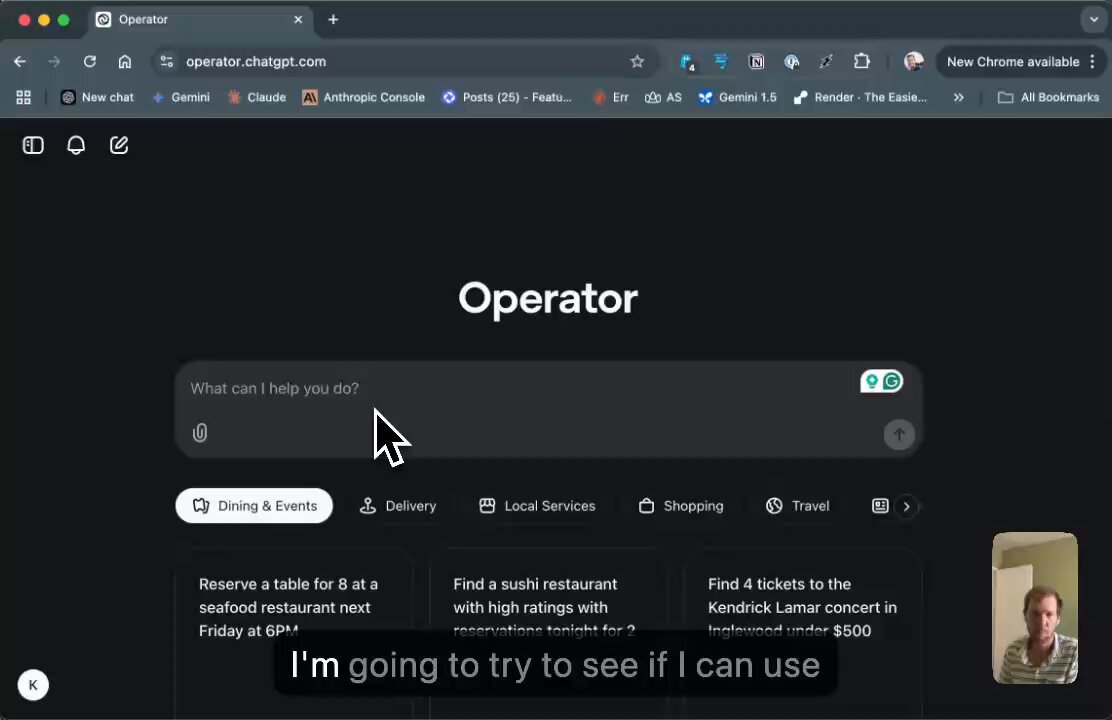This screenshot has width=1112, height=720.
Task: Choose the sushi restaurant suggestion card
Action: click(x=549, y=633)
